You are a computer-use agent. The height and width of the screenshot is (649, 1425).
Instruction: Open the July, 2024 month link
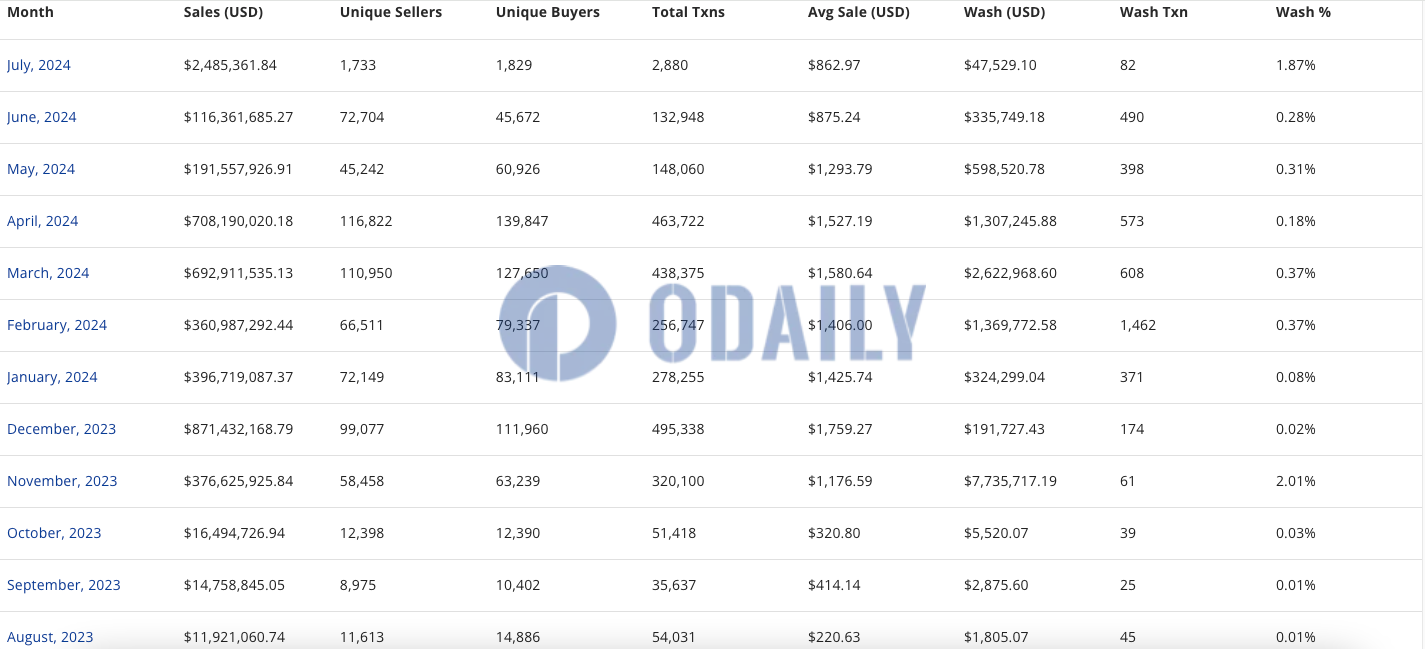[x=39, y=65]
